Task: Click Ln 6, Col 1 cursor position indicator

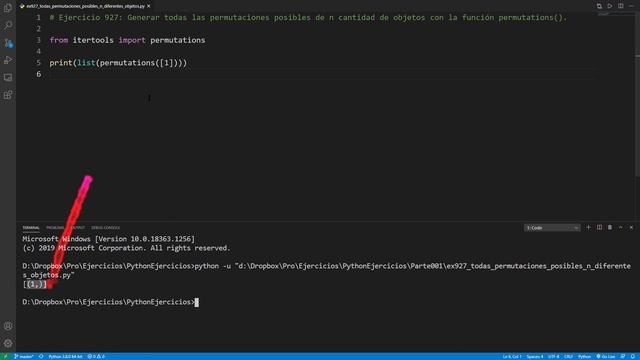Action: point(512,356)
